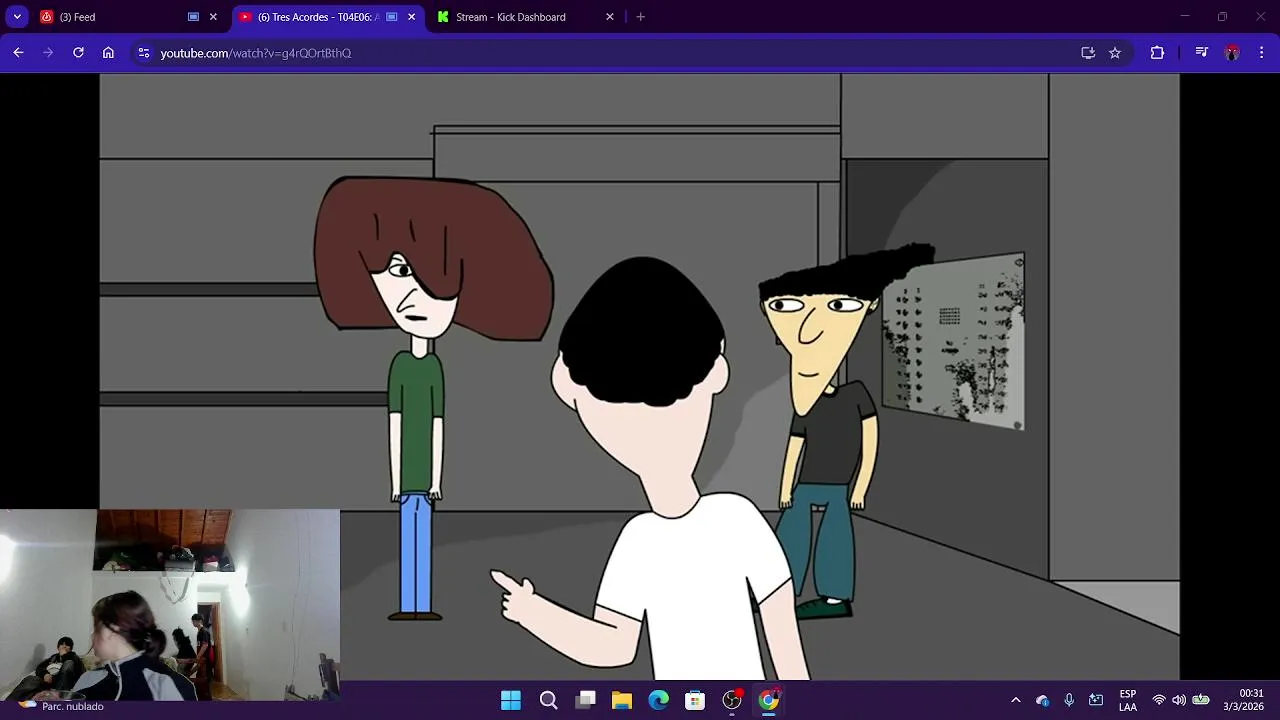Open Windows Search from the taskbar
Screen dimensions: 1280x720
[548, 700]
